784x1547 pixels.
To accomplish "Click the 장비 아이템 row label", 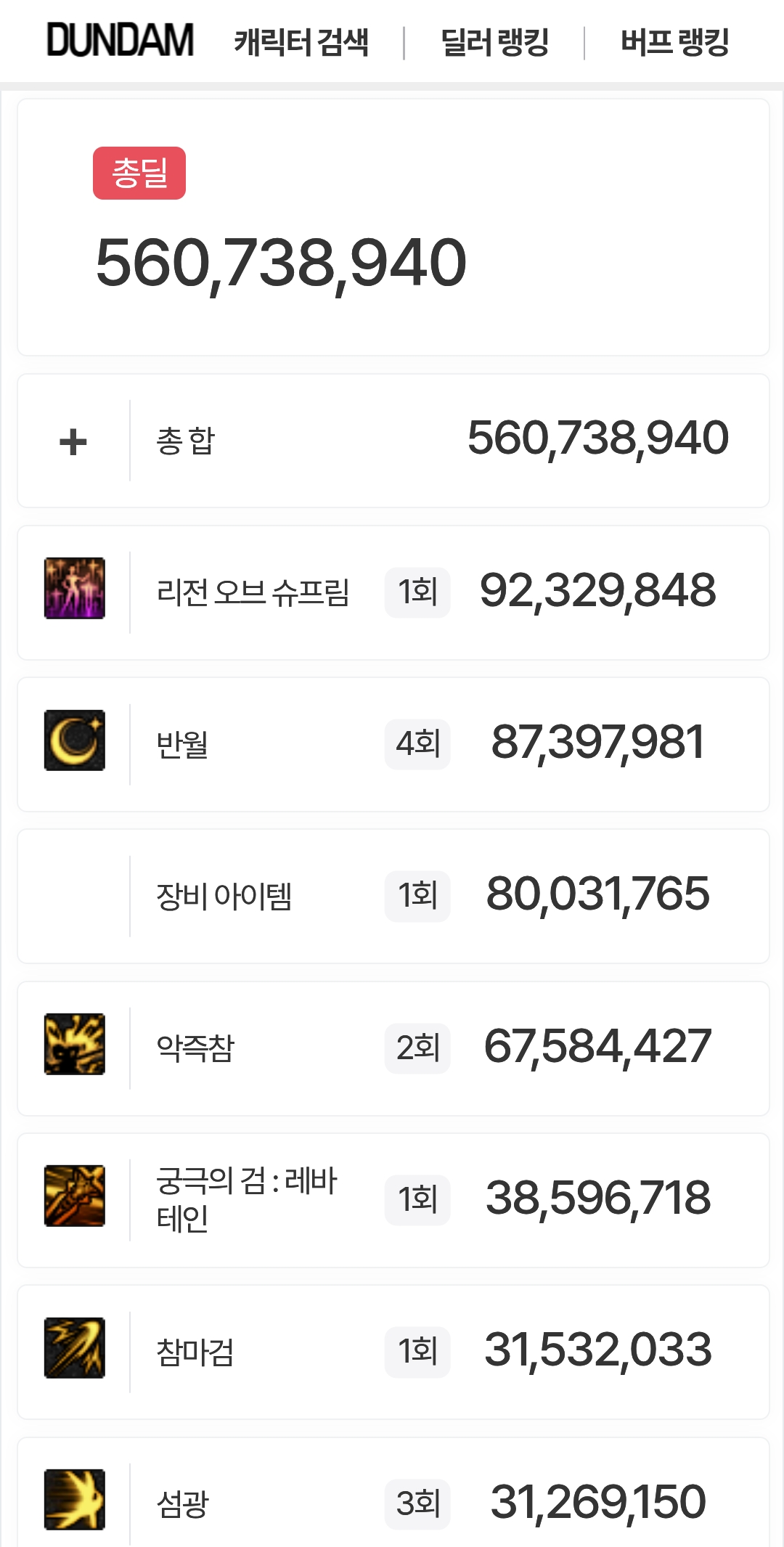I will pos(224,896).
